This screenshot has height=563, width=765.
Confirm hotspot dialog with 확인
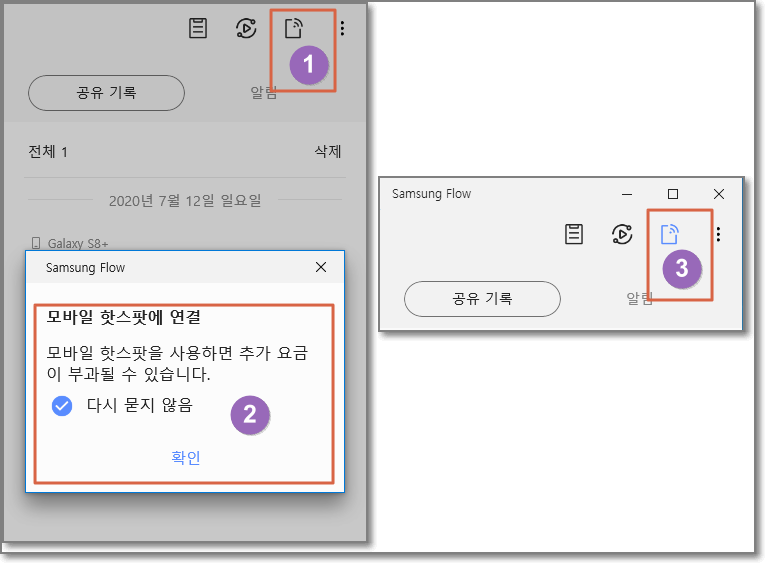pos(186,458)
